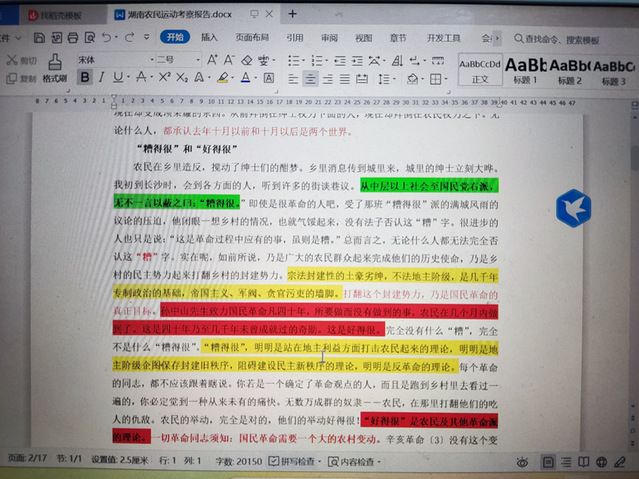Apply the font color red A swatch
Image resolution: width=639 pixels, height=479 pixels.
tap(246, 78)
